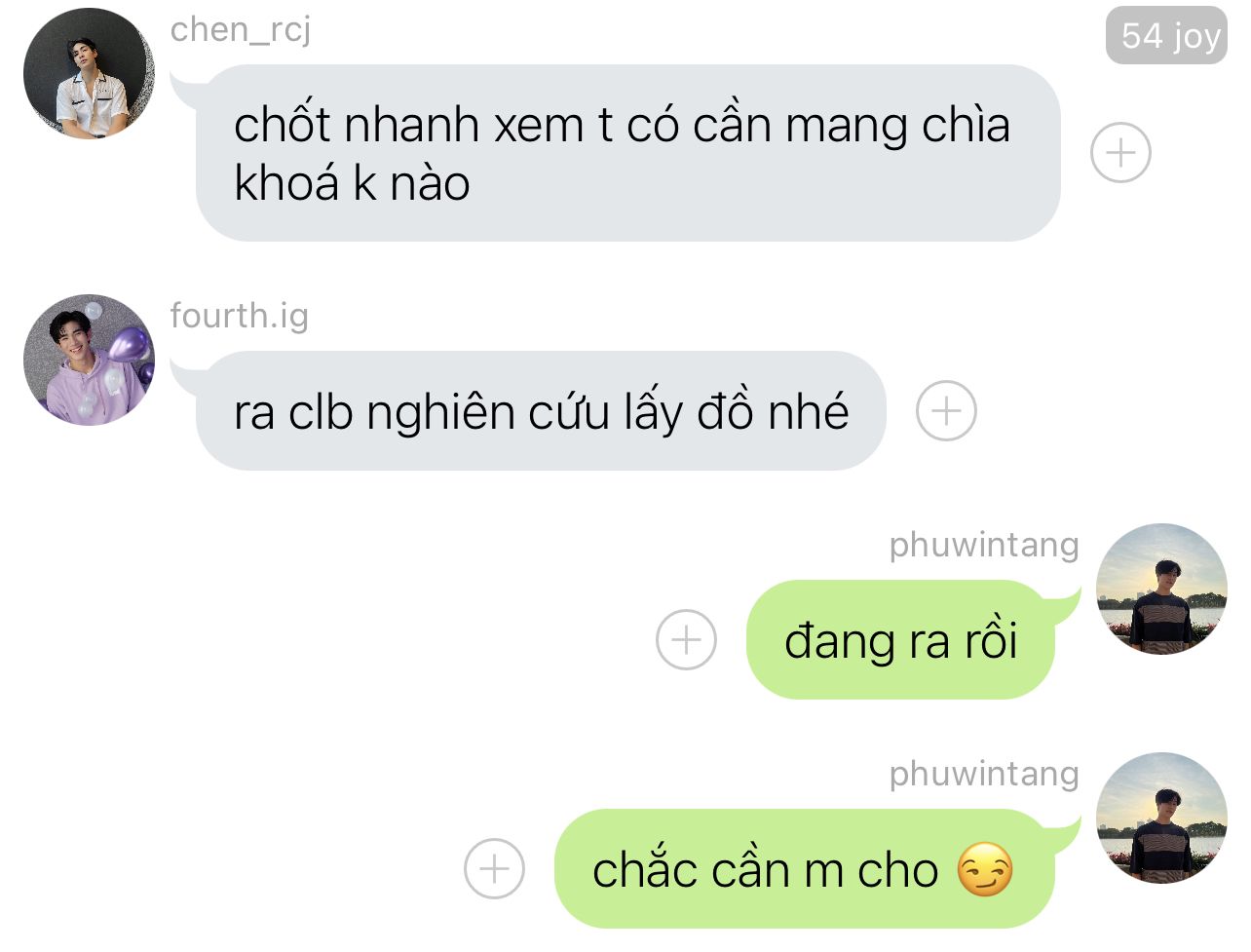
Task: Select the 'ra clb nghiên cứu lấy đồ nhé' bubble
Action: [540, 410]
